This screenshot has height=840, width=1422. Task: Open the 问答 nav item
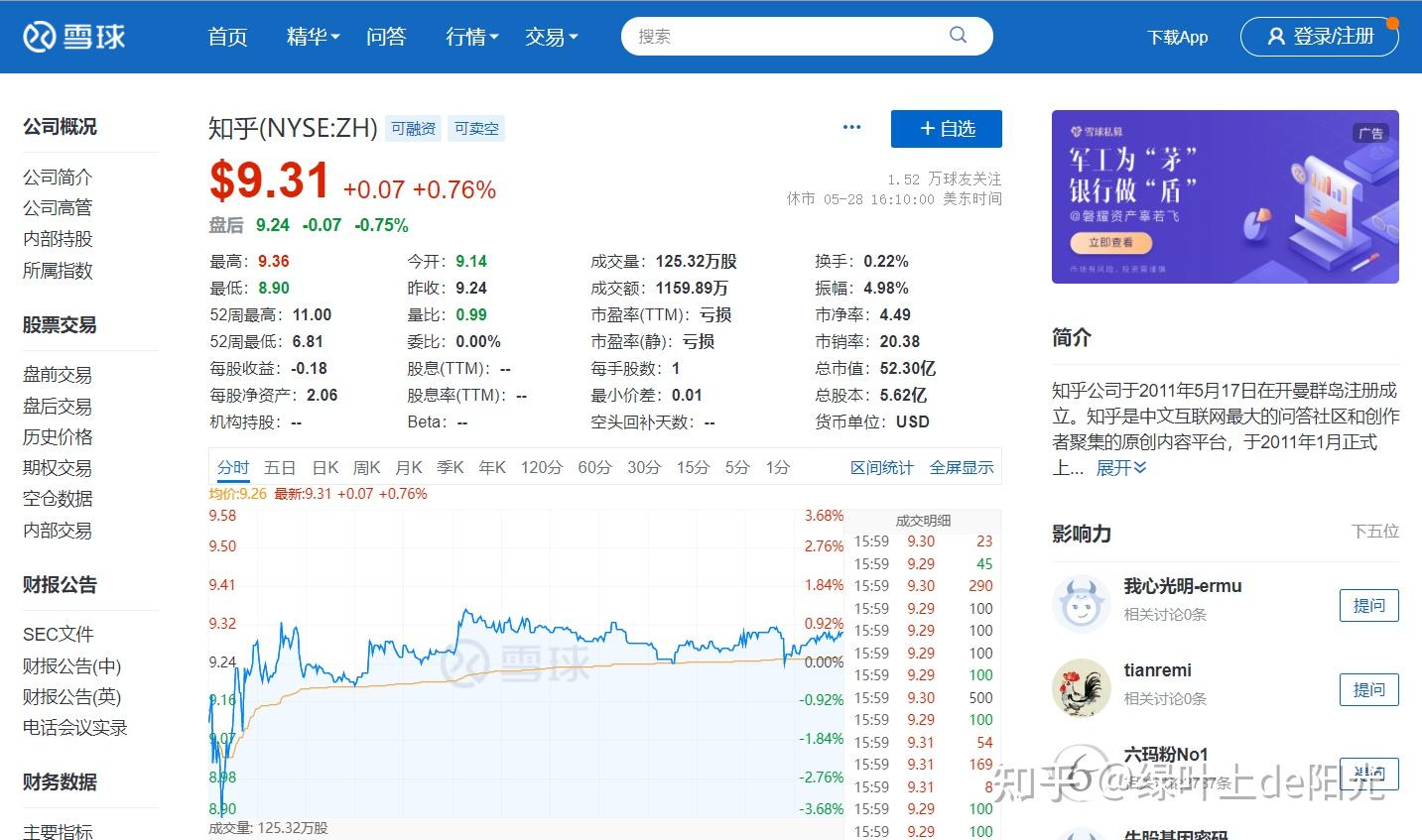[x=386, y=37]
